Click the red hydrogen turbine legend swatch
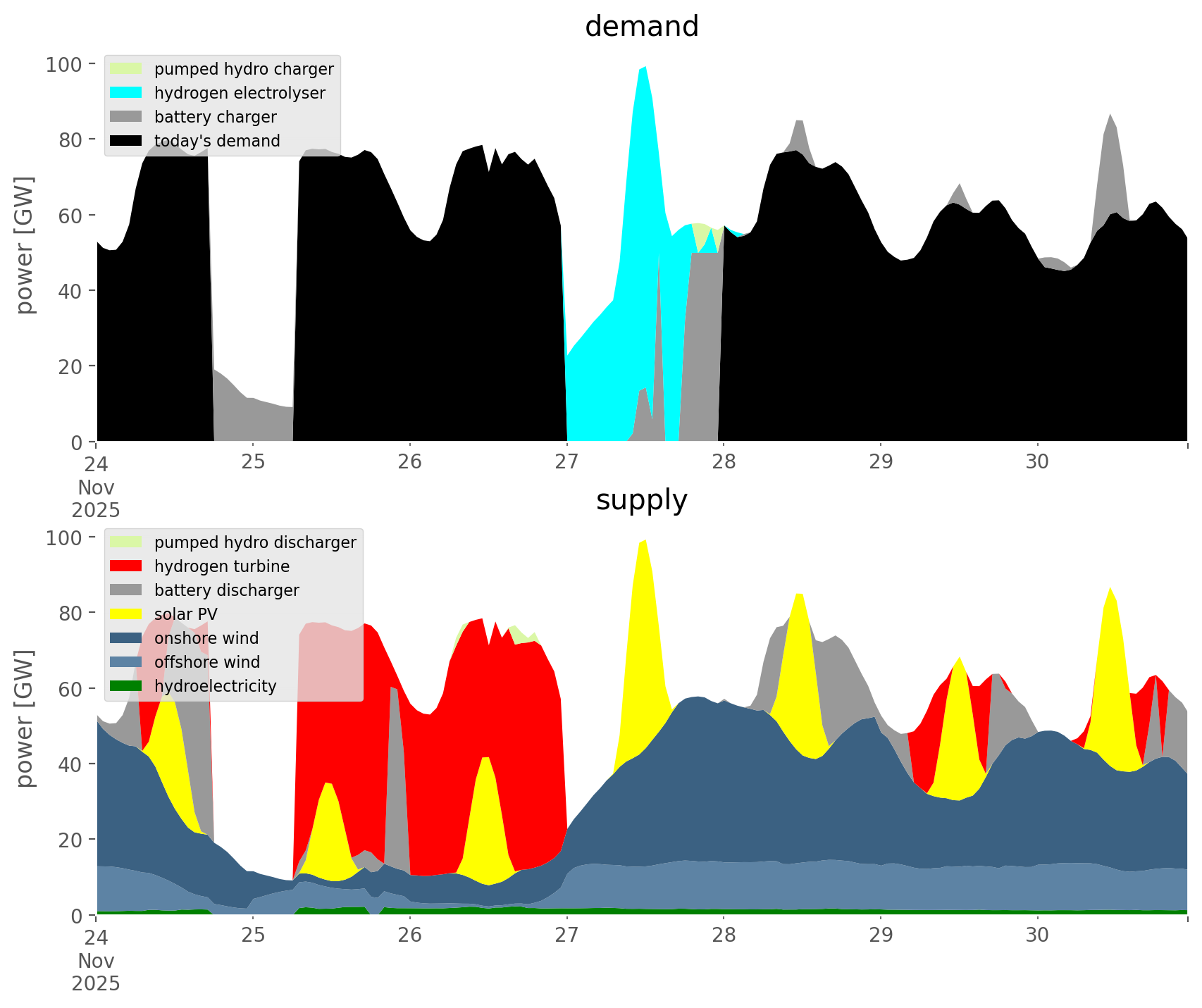The width and height of the screenshot is (1202, 1008). [x=126, y=566]
